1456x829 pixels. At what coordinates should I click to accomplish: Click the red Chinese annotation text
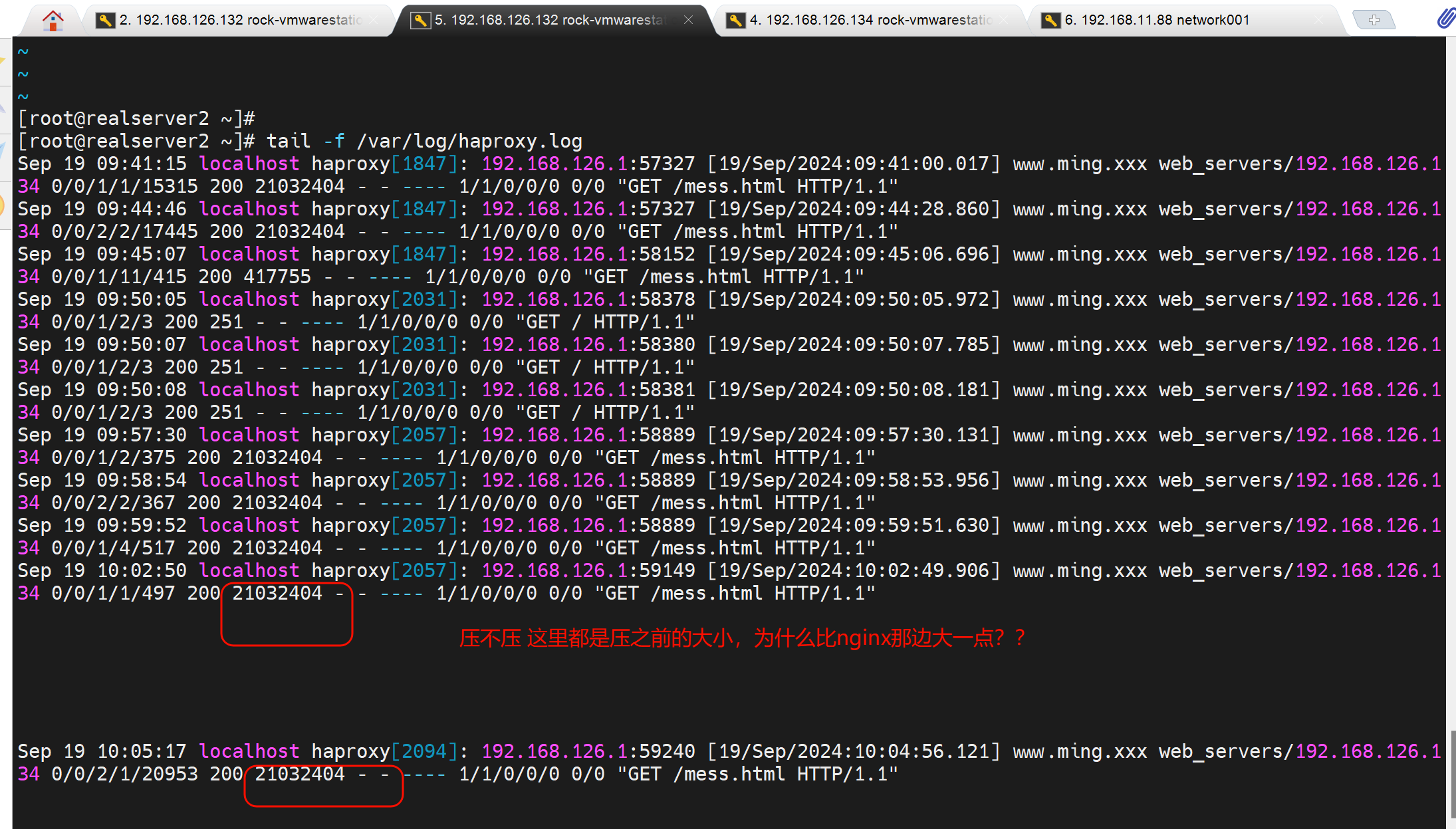pos(742,638)
